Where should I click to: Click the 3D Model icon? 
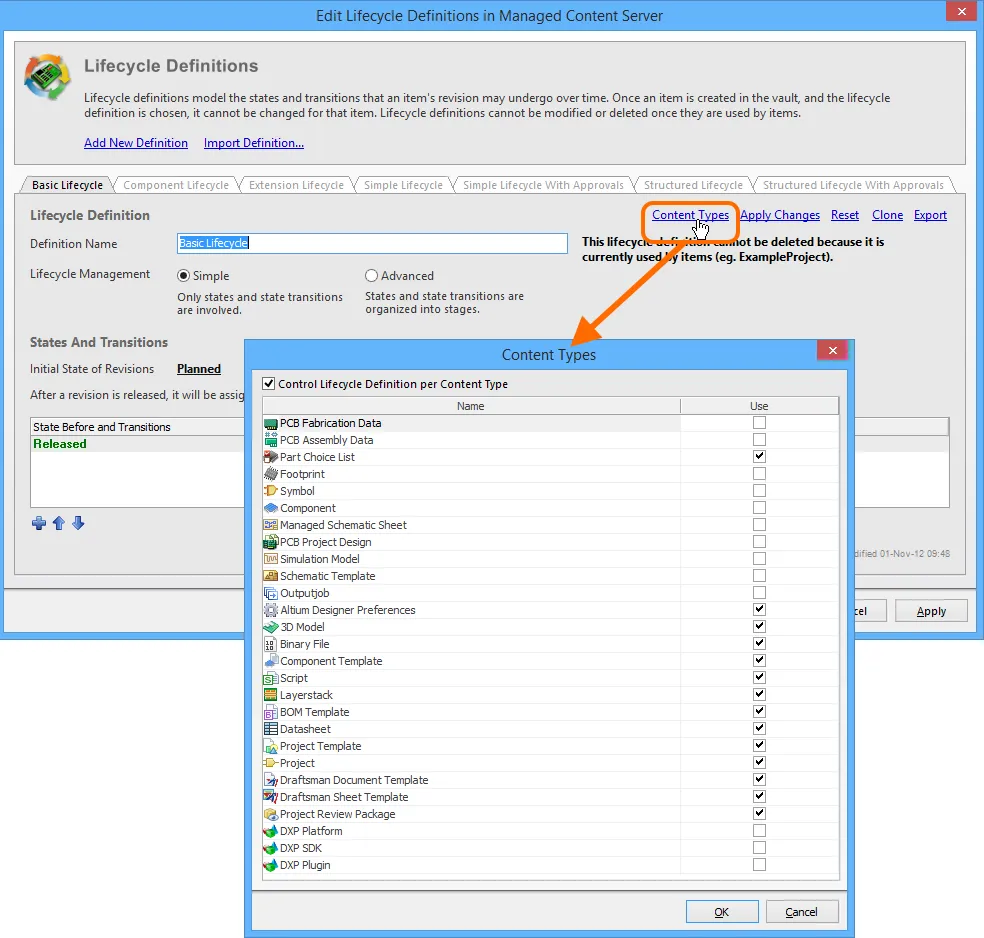270,627
